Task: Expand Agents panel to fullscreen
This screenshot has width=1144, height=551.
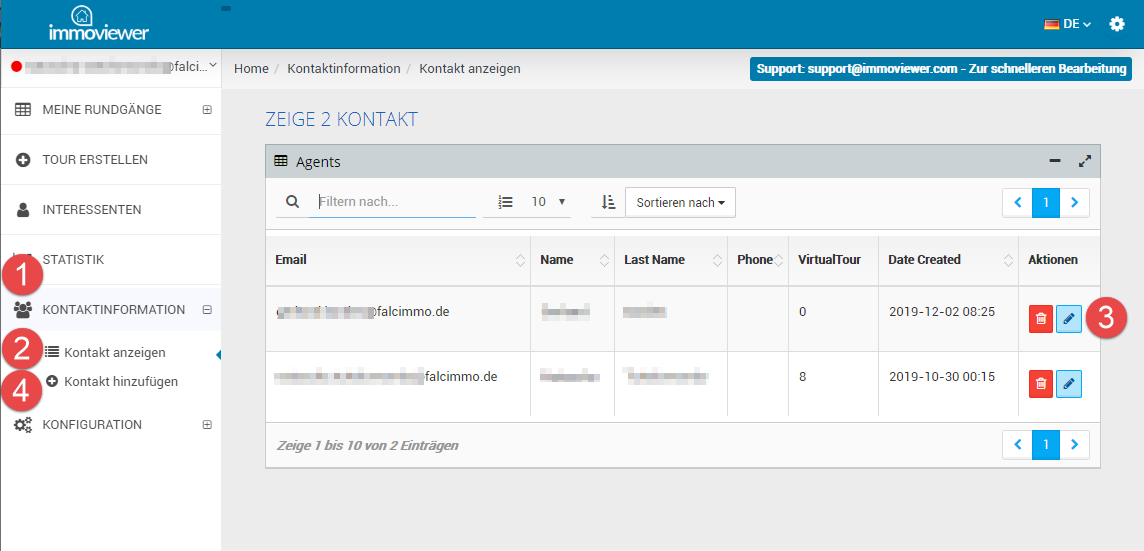Action: tap(1084, 161)
